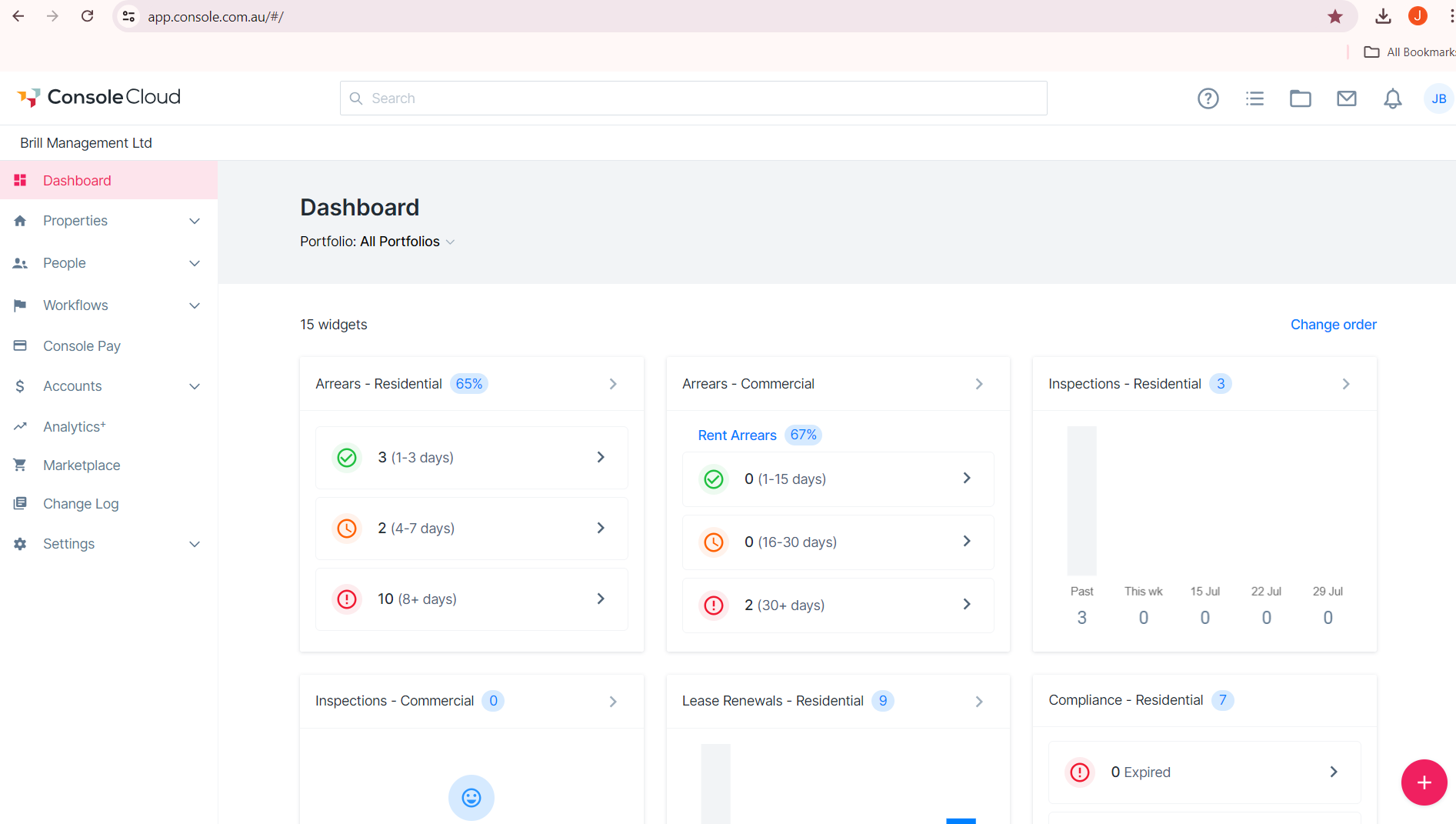Bookmark page with the star icon
Image resolution: width=1456 pixels, height=824 pixels.
point(1335,16)
